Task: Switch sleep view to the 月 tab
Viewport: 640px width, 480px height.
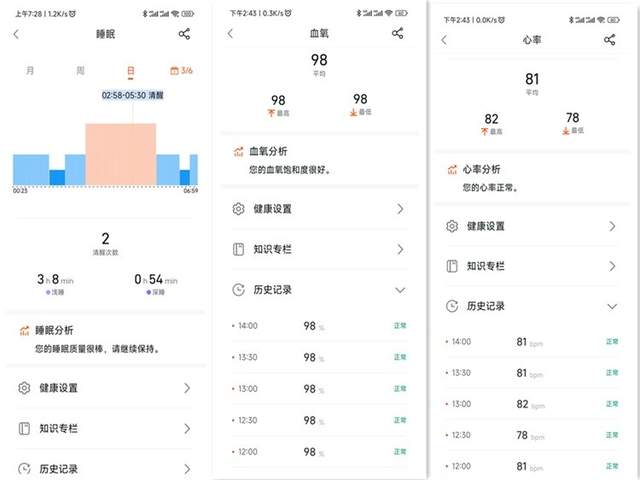Action: click(30, 71)
